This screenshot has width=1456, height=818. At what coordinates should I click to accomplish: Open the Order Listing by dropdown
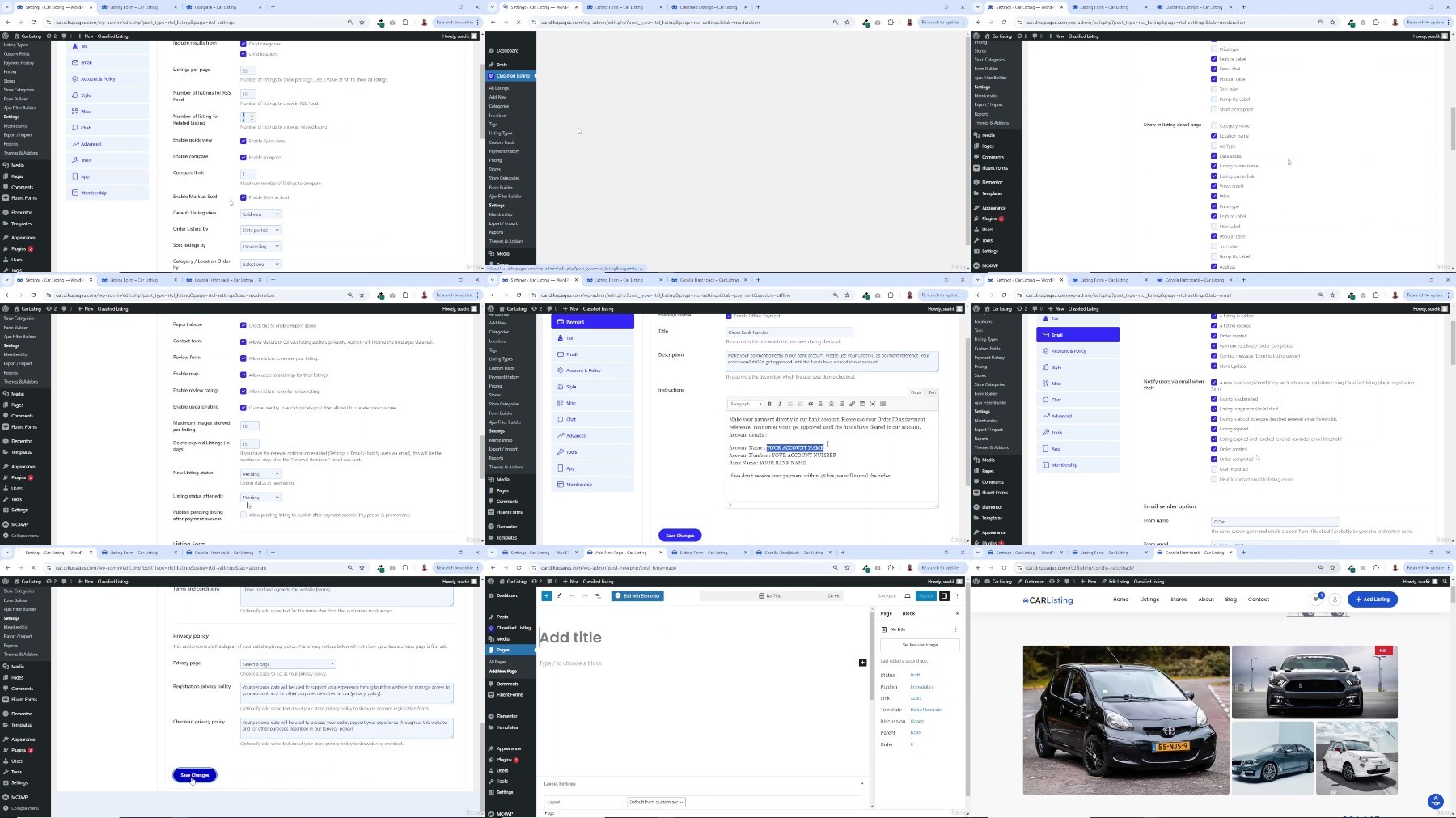click(x=260, y=230)
